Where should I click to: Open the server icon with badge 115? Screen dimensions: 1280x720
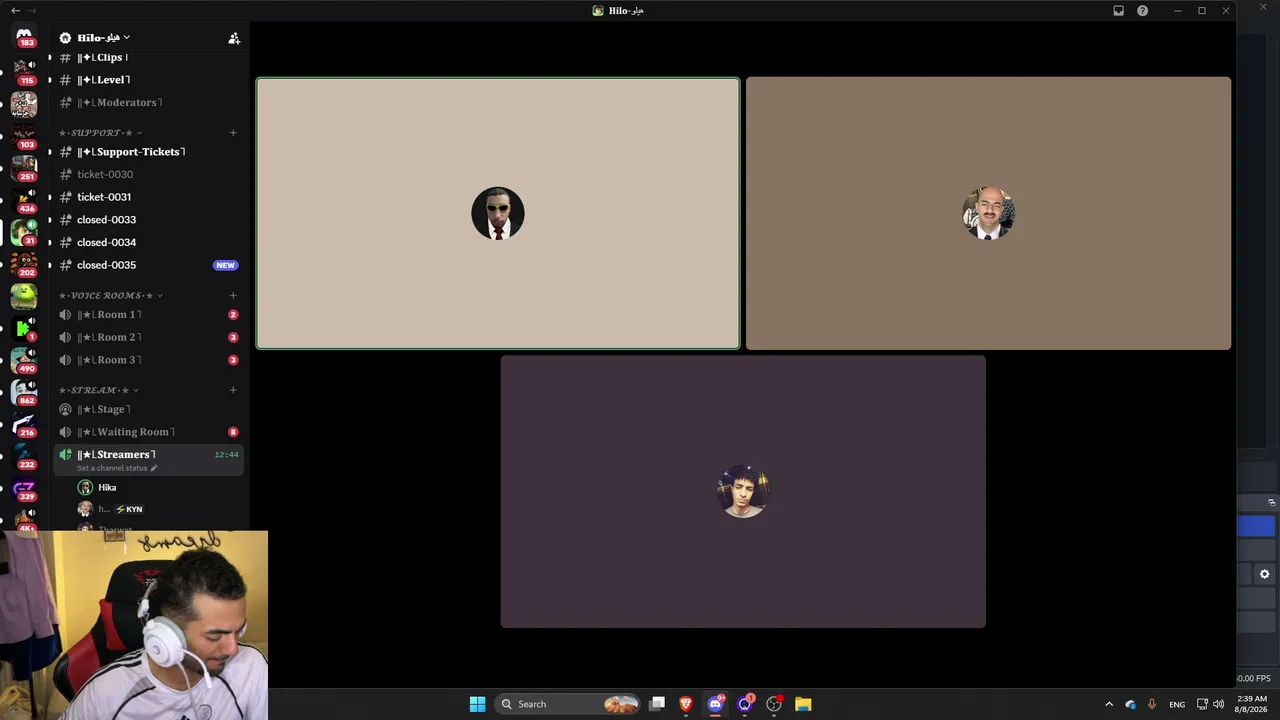[24, 70]
